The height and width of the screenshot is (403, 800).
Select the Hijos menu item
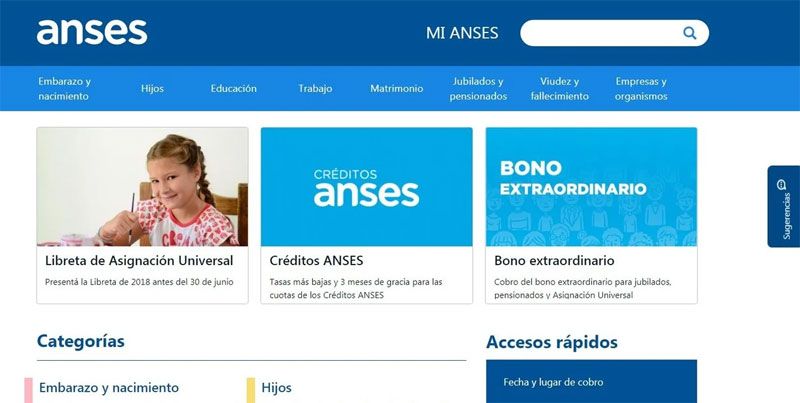click(x=153, y=89)
